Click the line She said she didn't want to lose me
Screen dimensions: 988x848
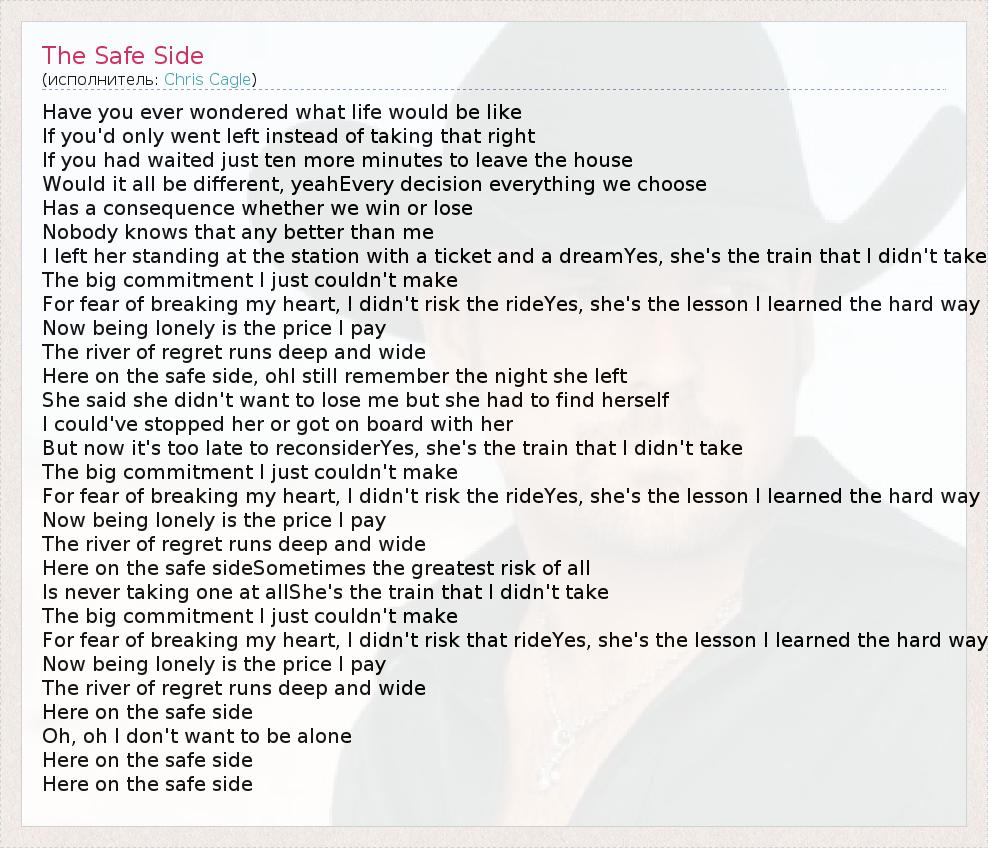pos(355,400)
